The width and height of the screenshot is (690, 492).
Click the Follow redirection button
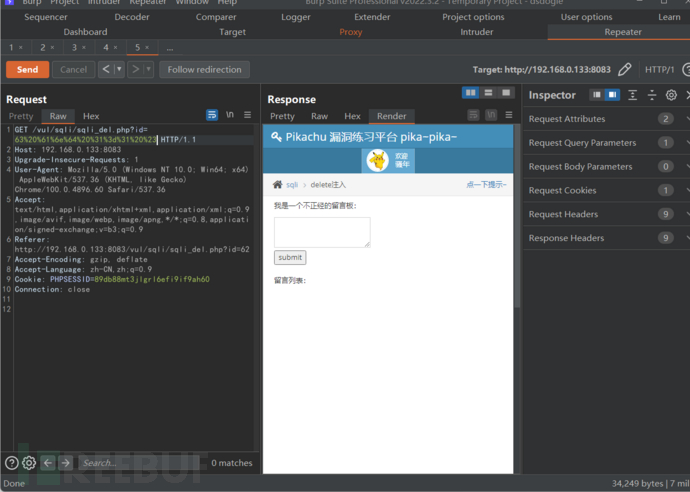(x=204, y=70)
